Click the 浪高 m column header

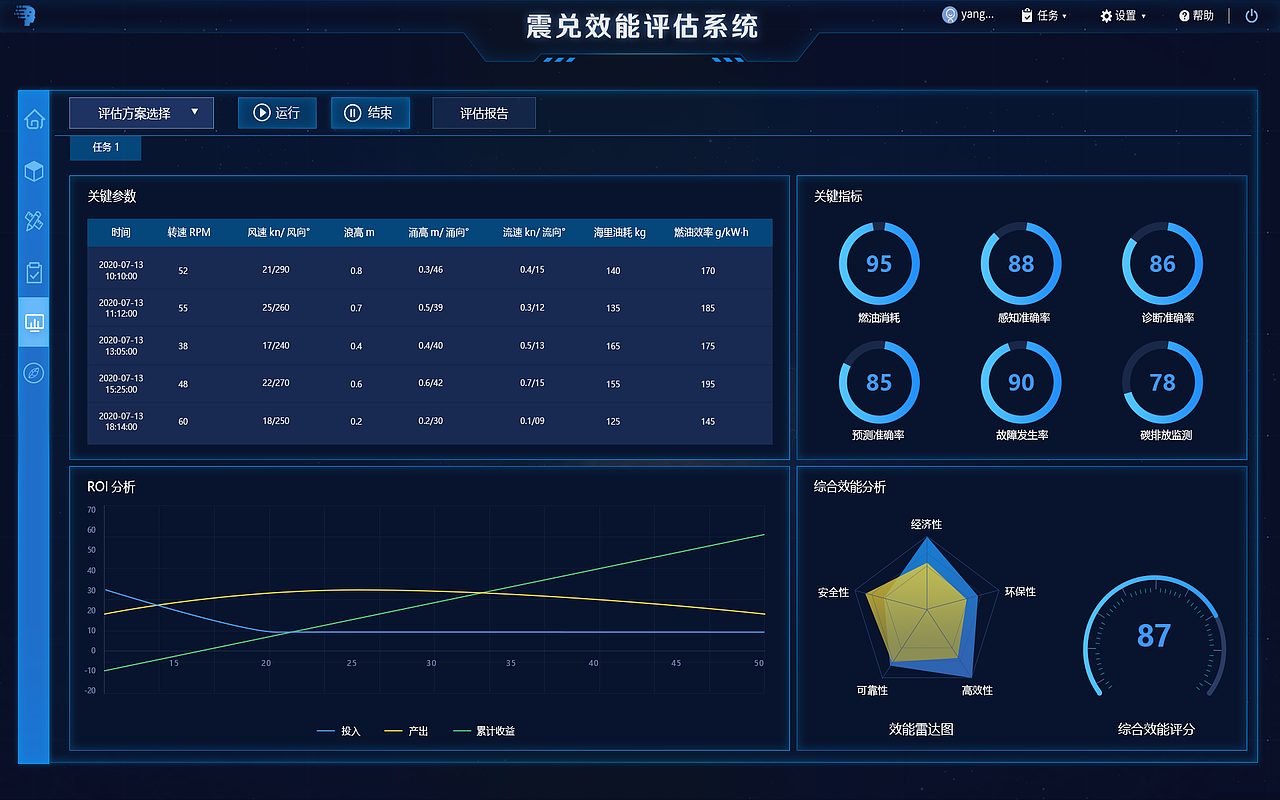click(359, 232)
